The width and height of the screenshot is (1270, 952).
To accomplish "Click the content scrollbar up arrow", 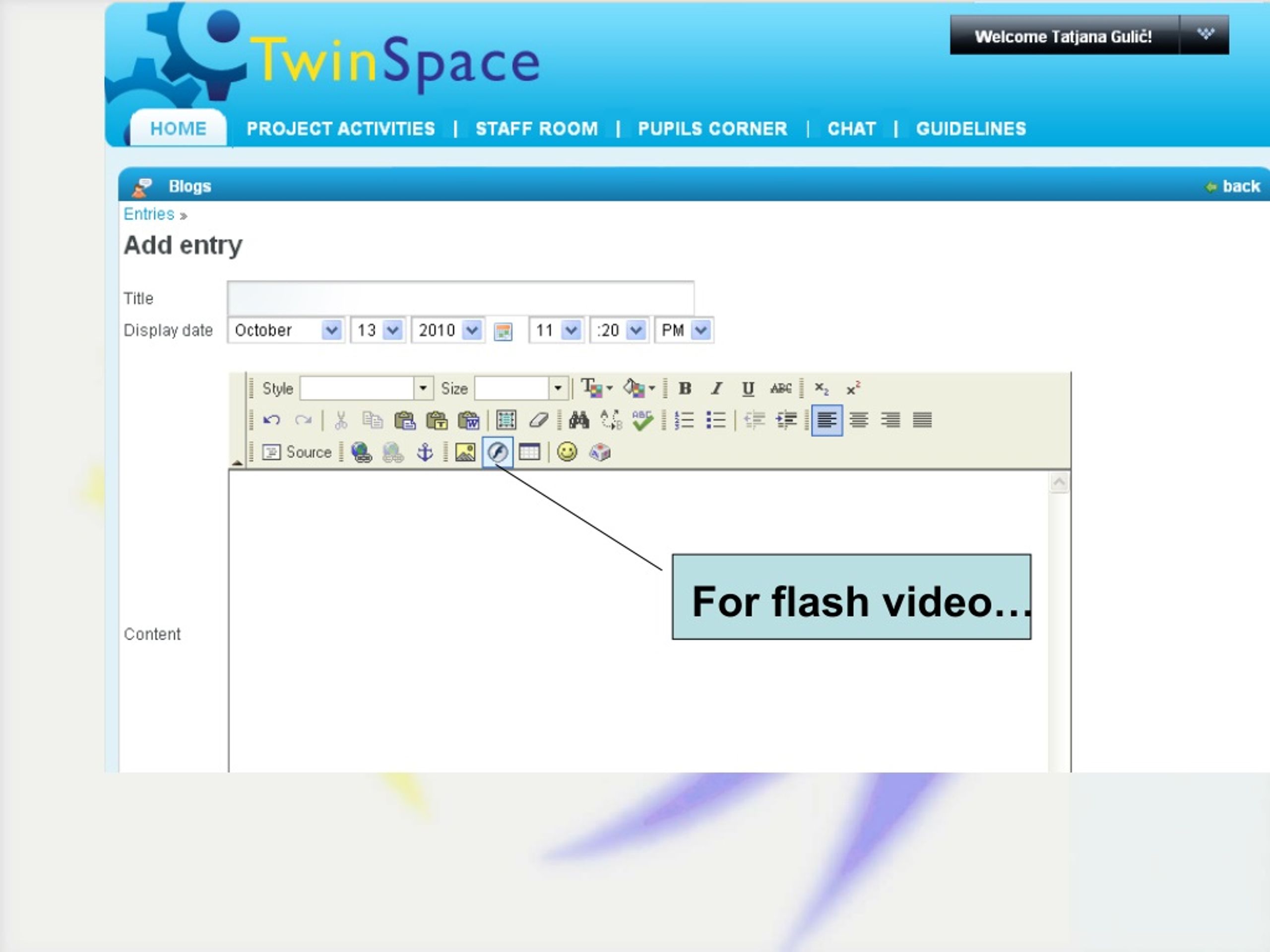I will [1059, 482].
